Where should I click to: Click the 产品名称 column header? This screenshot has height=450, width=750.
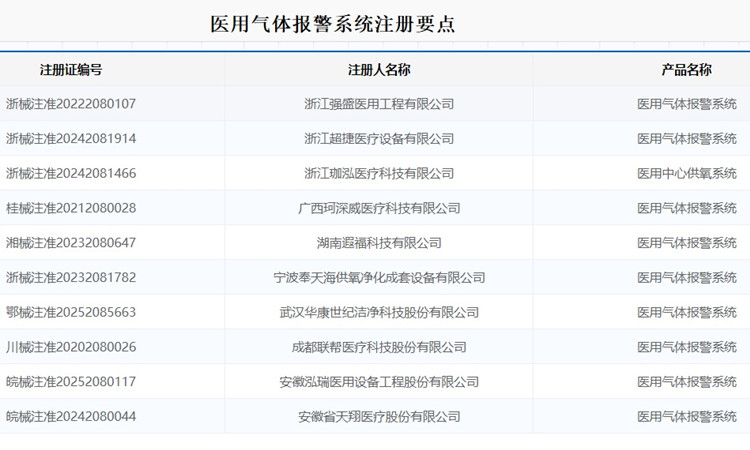click(687, 70)
